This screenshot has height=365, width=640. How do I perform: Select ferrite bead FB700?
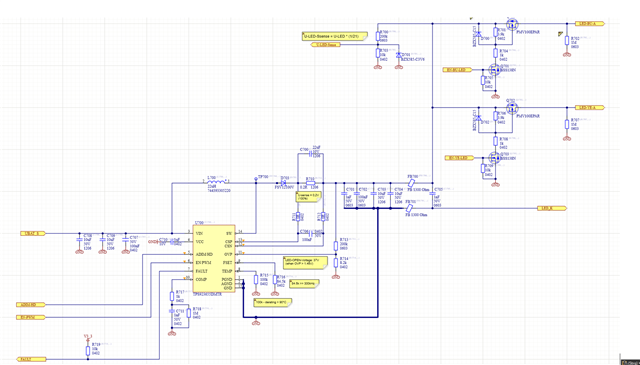(412, 182)
